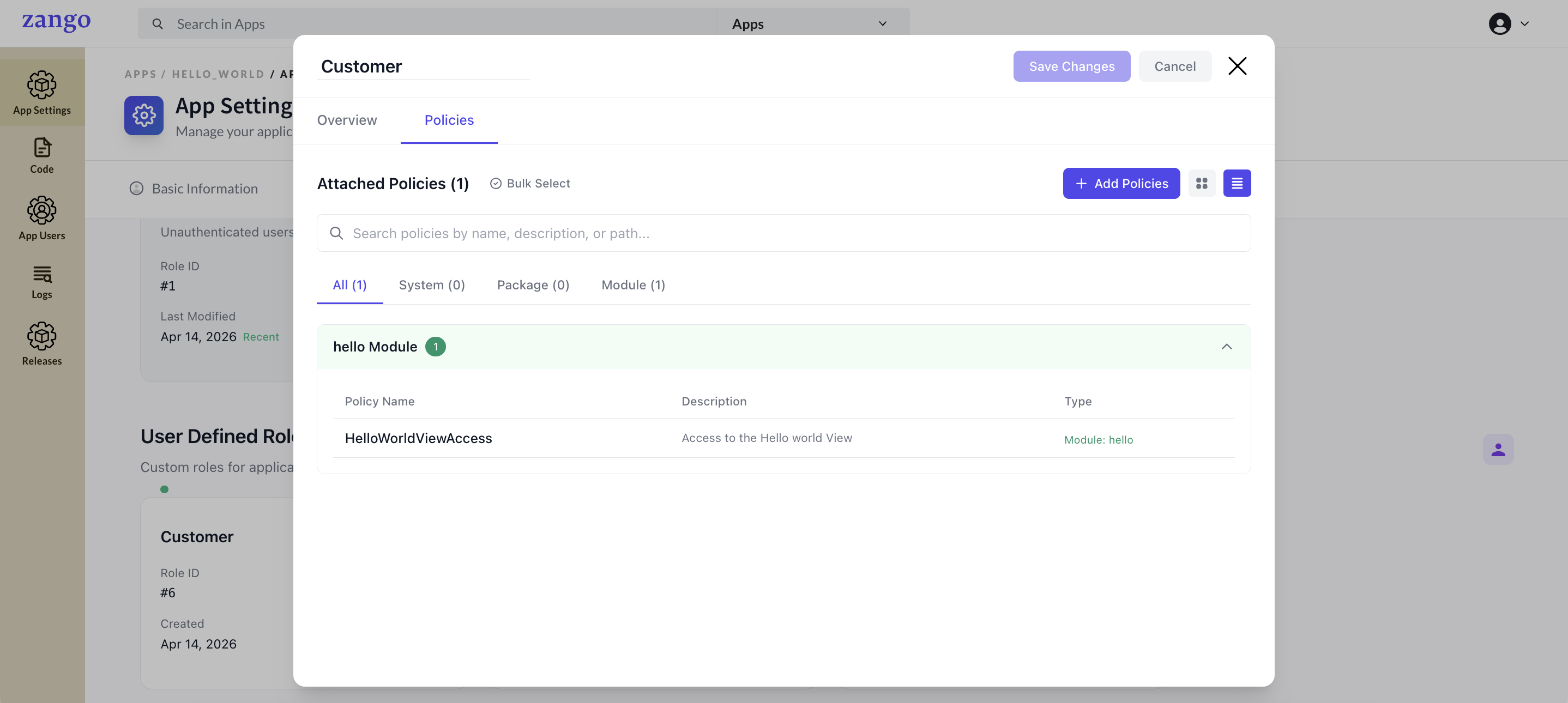Click 'Access to the Hello world View' description
1568x703 pixels.
(x=767, y=438)
